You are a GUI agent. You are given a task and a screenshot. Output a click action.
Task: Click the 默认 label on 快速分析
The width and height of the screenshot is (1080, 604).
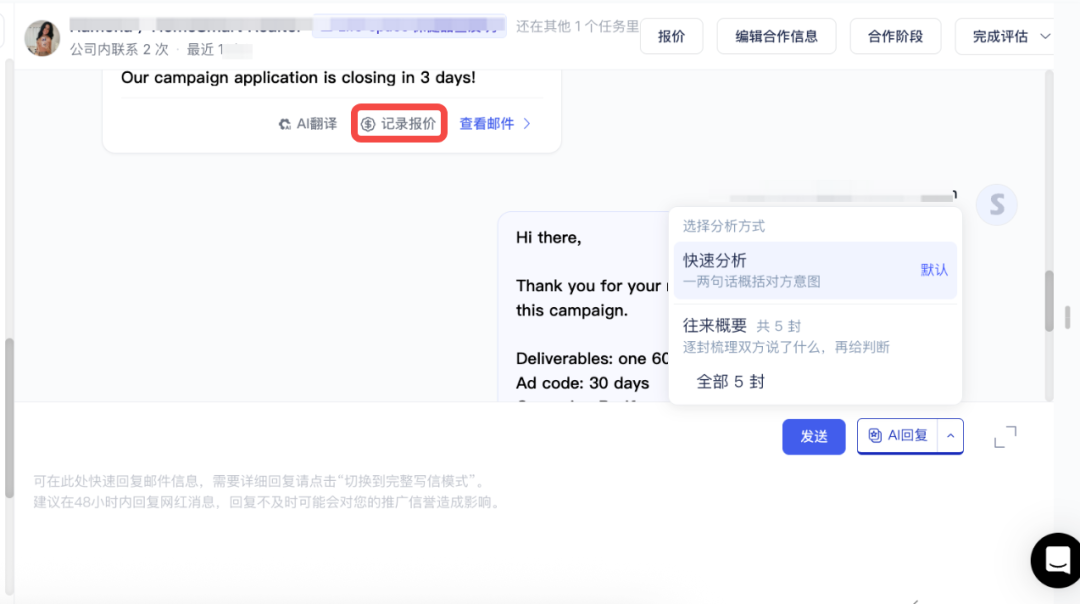point(934,270)
